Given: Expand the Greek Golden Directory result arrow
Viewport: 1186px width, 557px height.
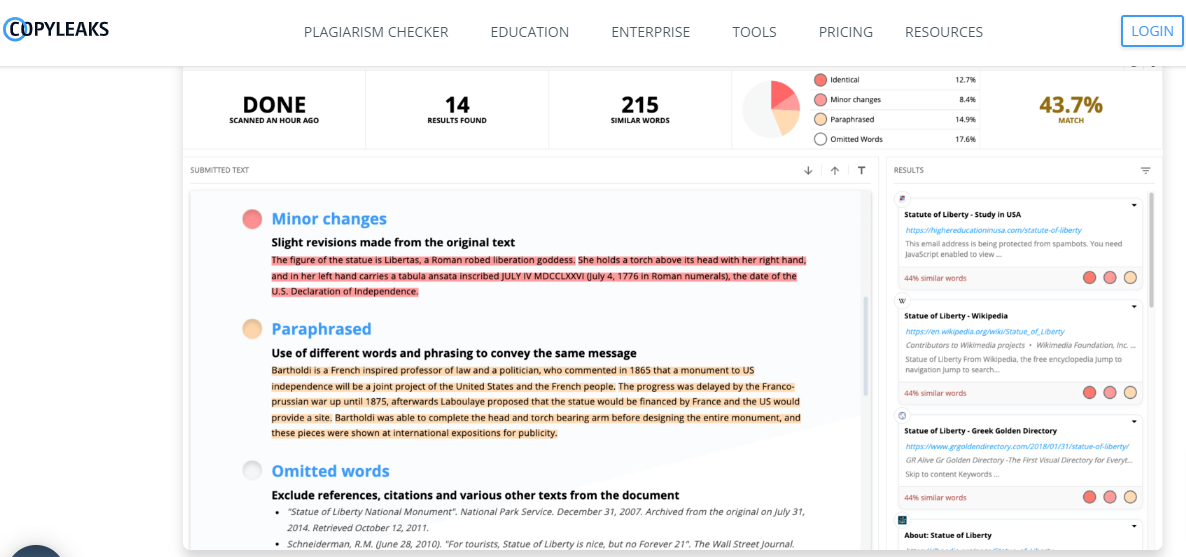Looking at the screenshot, I should point(1134,422).
